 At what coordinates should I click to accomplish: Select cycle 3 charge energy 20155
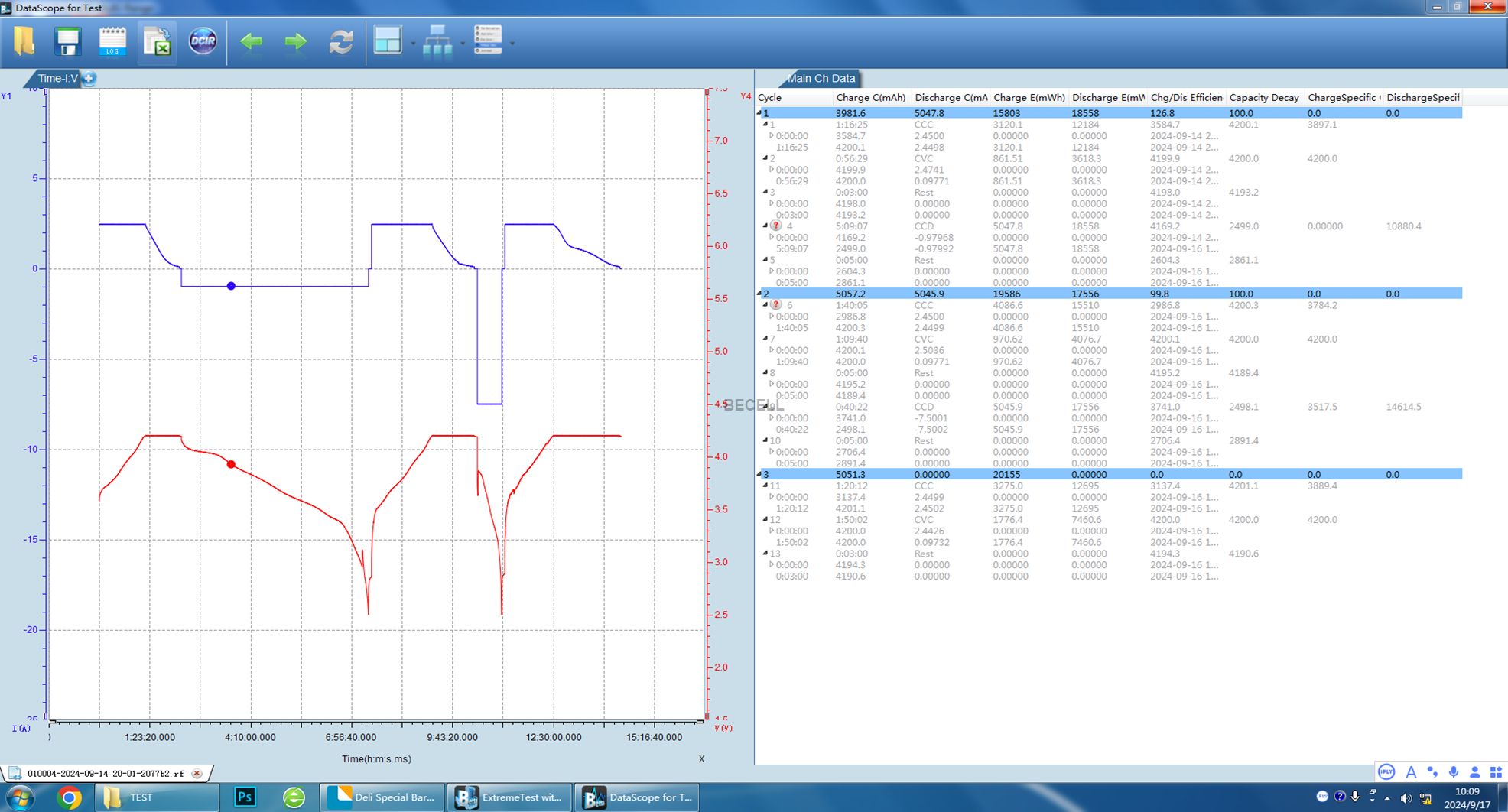(x=1006, y=474)
